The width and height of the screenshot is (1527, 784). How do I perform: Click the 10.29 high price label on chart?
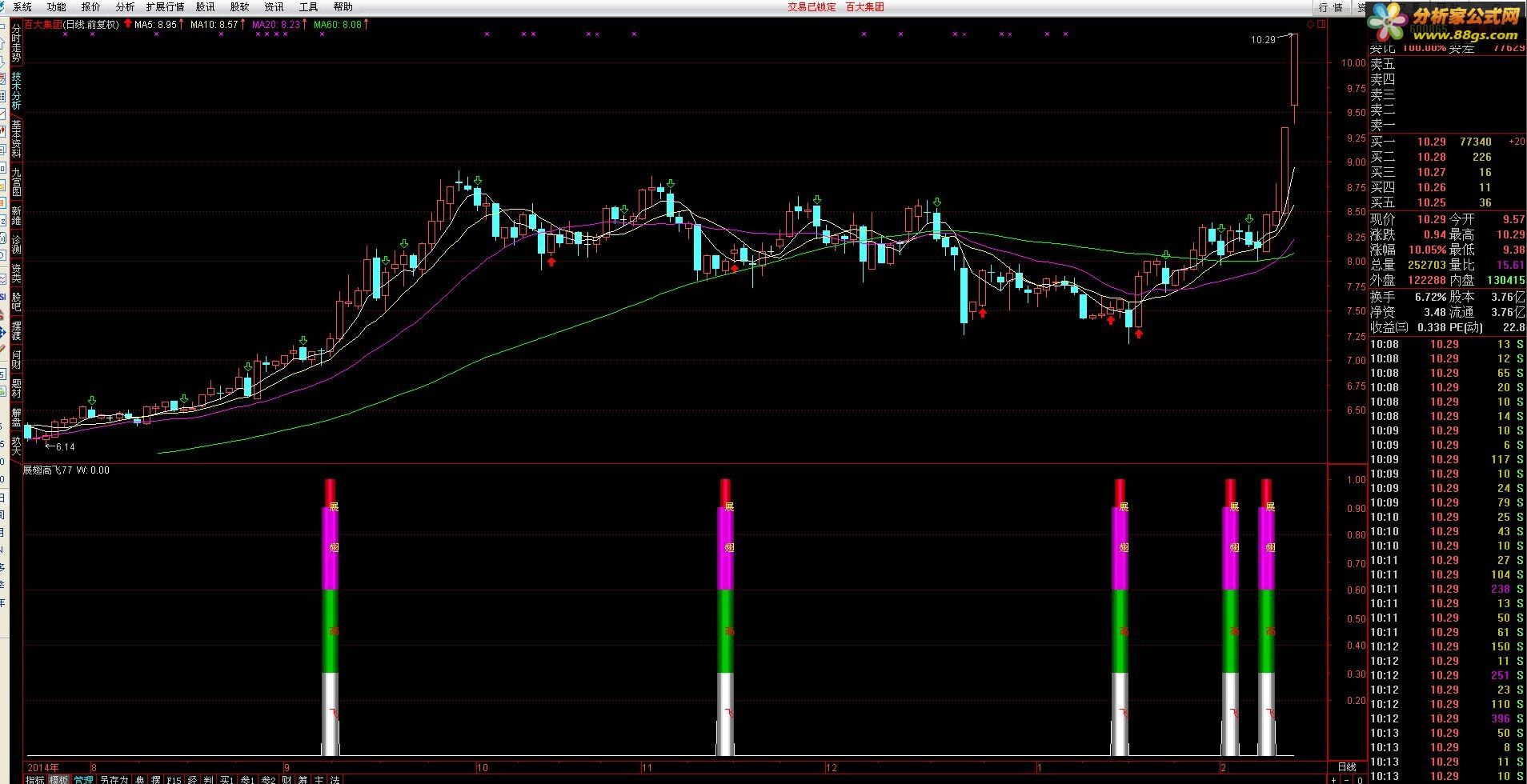[1262, 39]
